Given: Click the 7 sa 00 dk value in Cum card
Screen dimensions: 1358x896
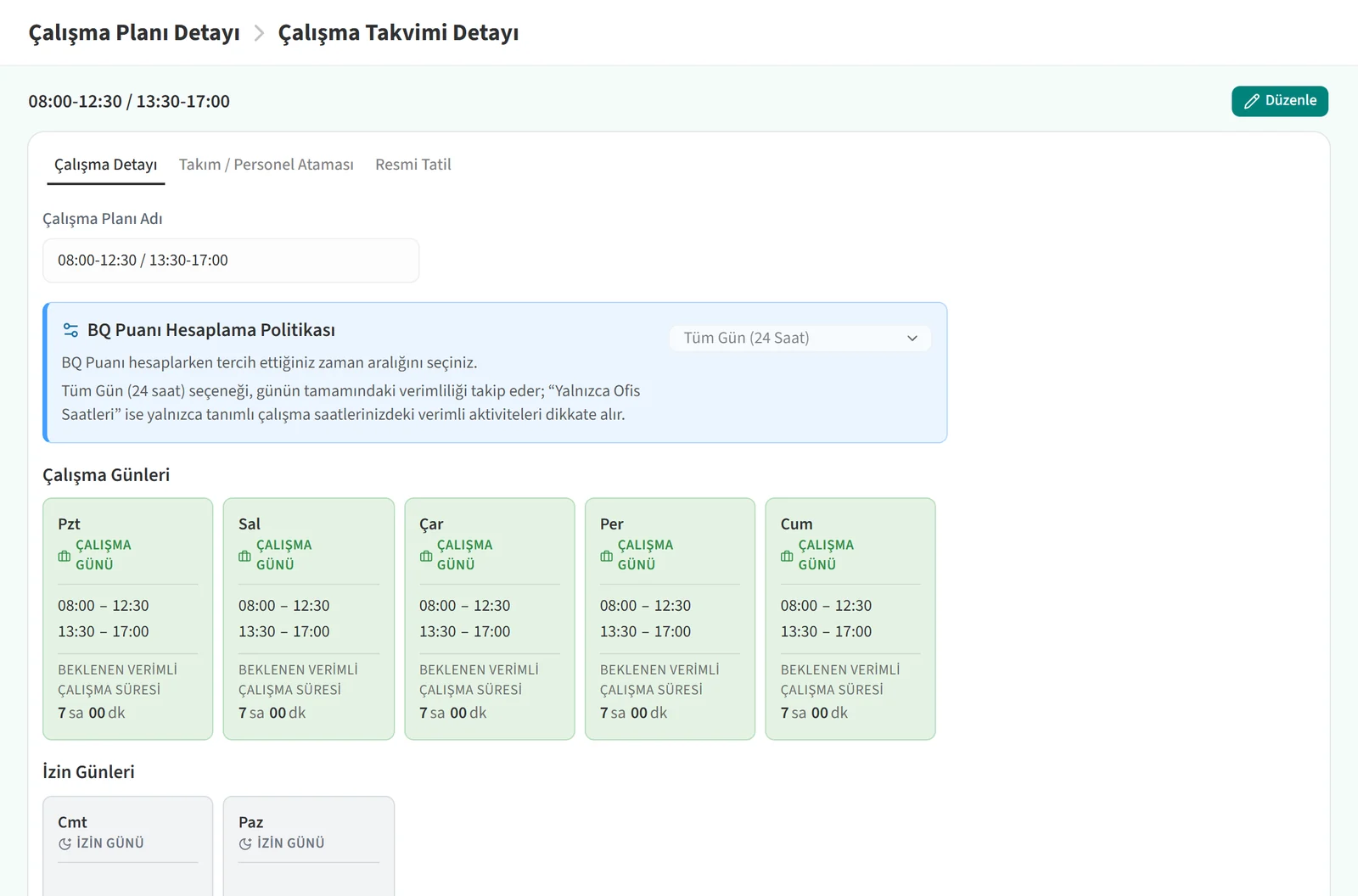Looking at the screenshot, I should point(815,714).
